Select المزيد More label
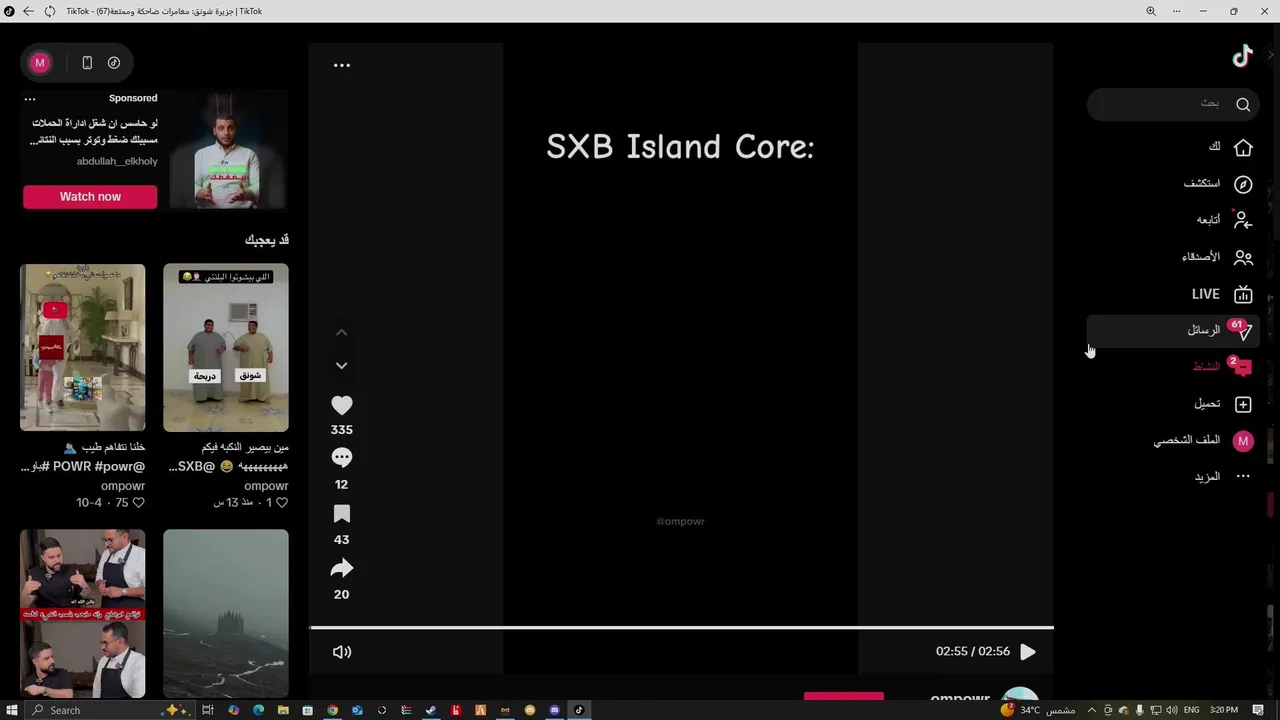 [1207, 477]
